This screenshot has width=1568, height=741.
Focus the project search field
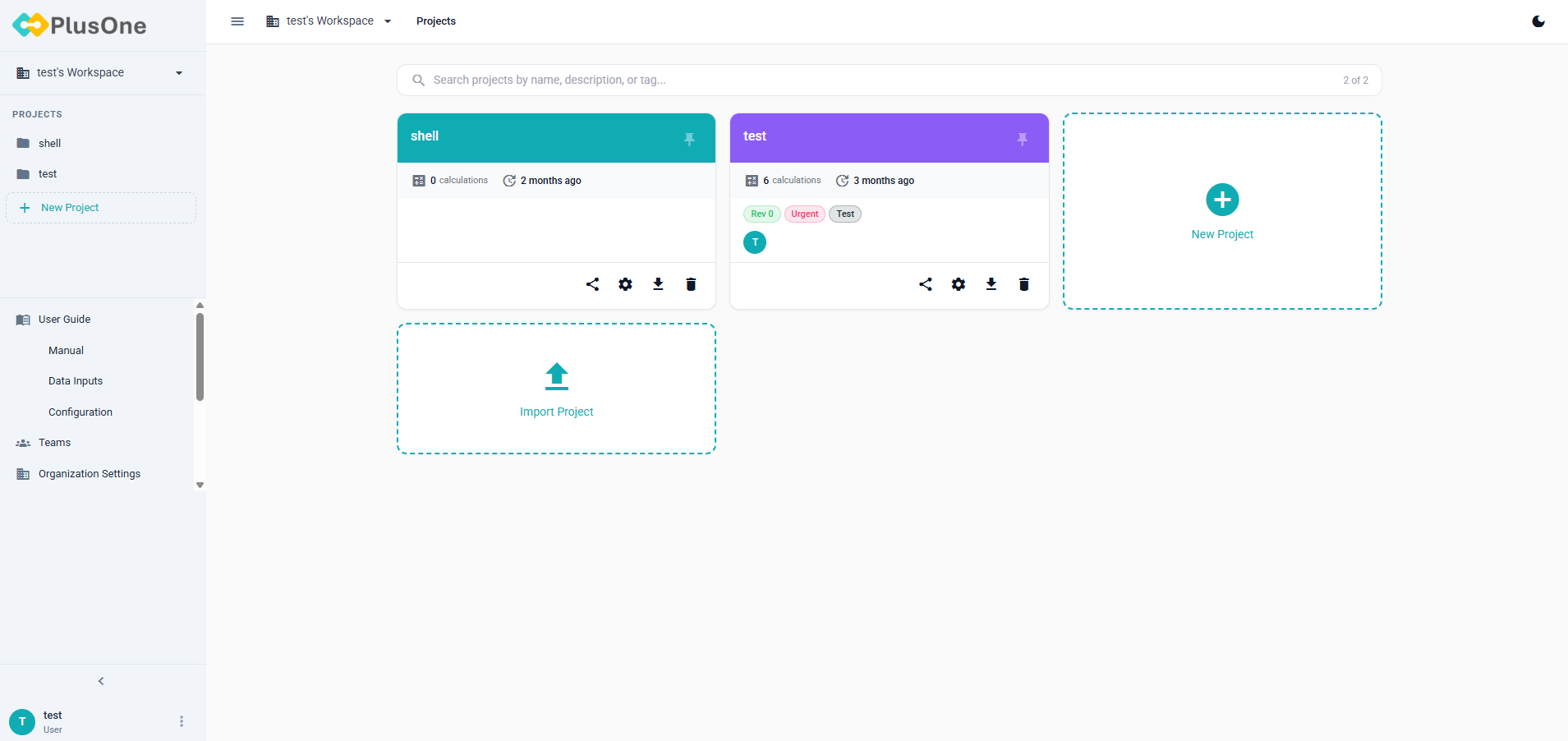tap(889, 80)
